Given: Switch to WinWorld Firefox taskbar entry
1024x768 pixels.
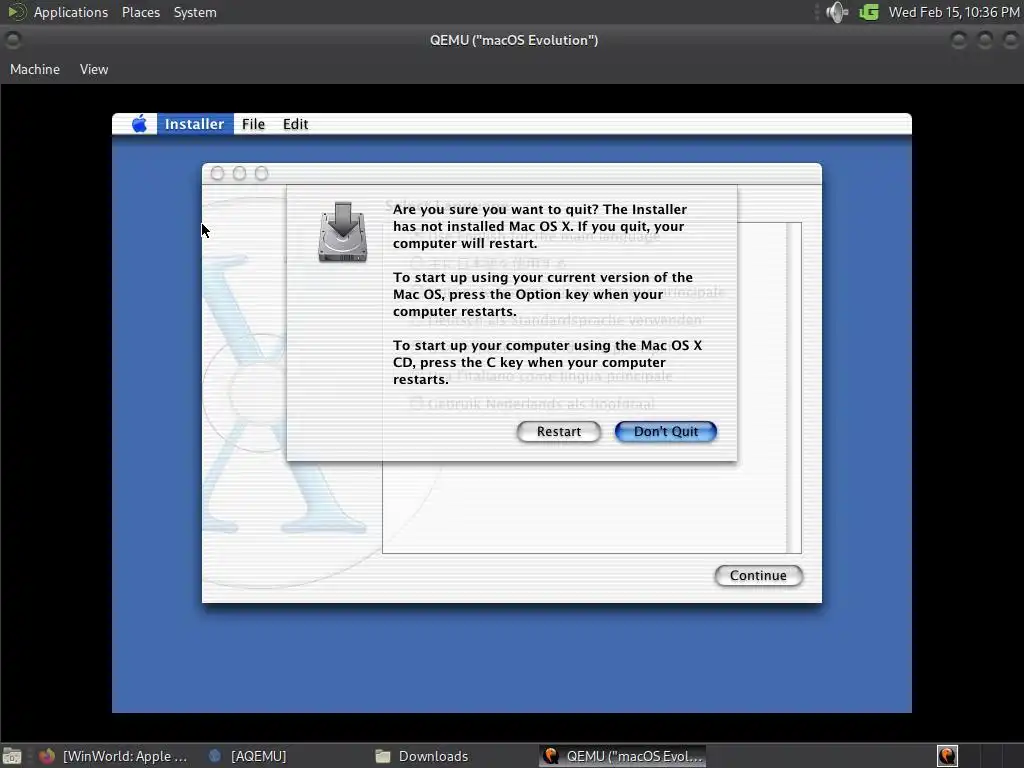Looking at the screenshot, I should (116, 756).
